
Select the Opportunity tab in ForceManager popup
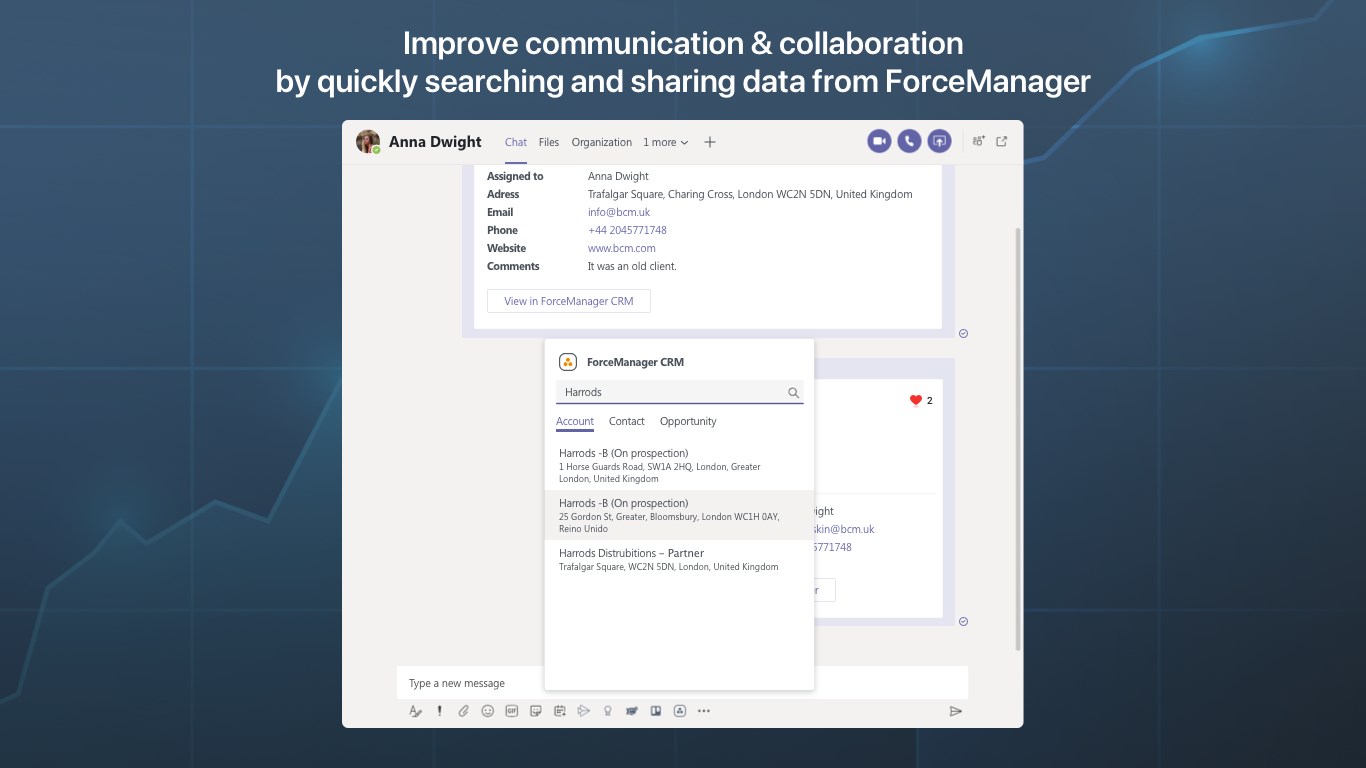(688, 421)
